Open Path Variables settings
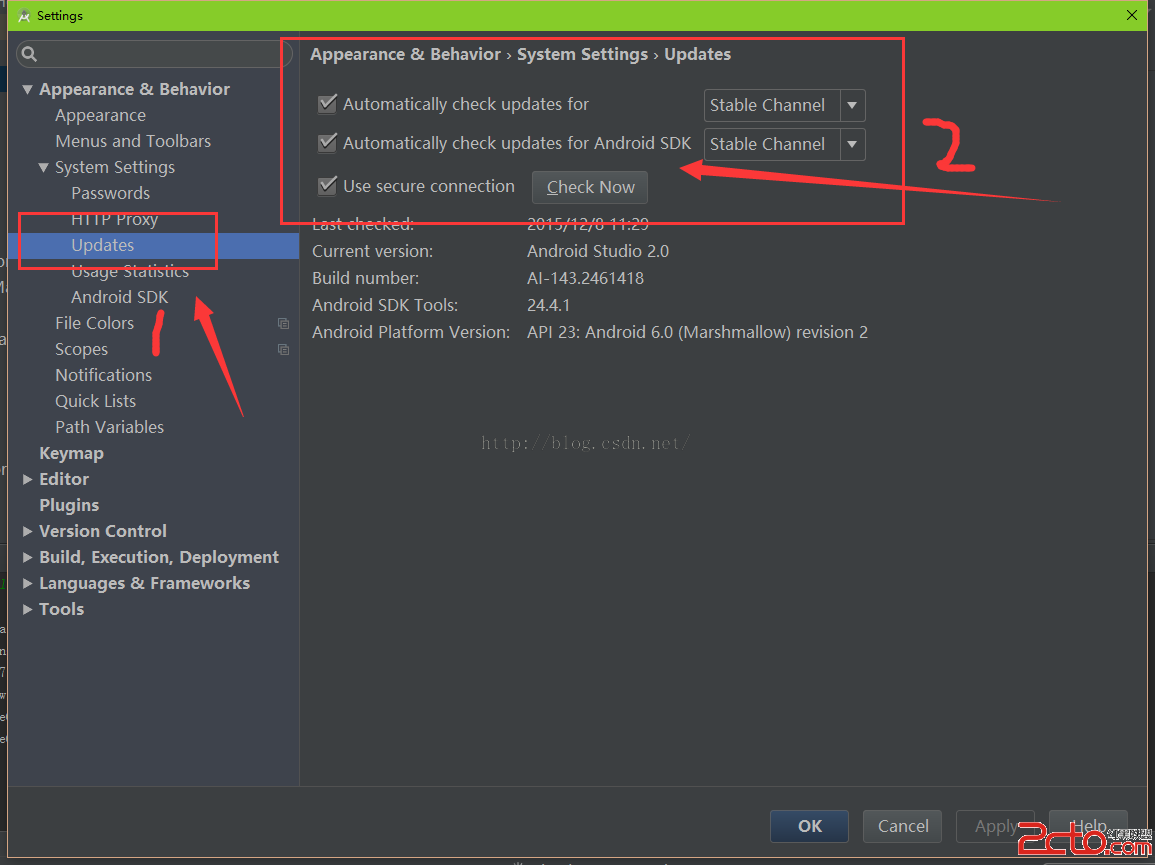 (109, 427)
